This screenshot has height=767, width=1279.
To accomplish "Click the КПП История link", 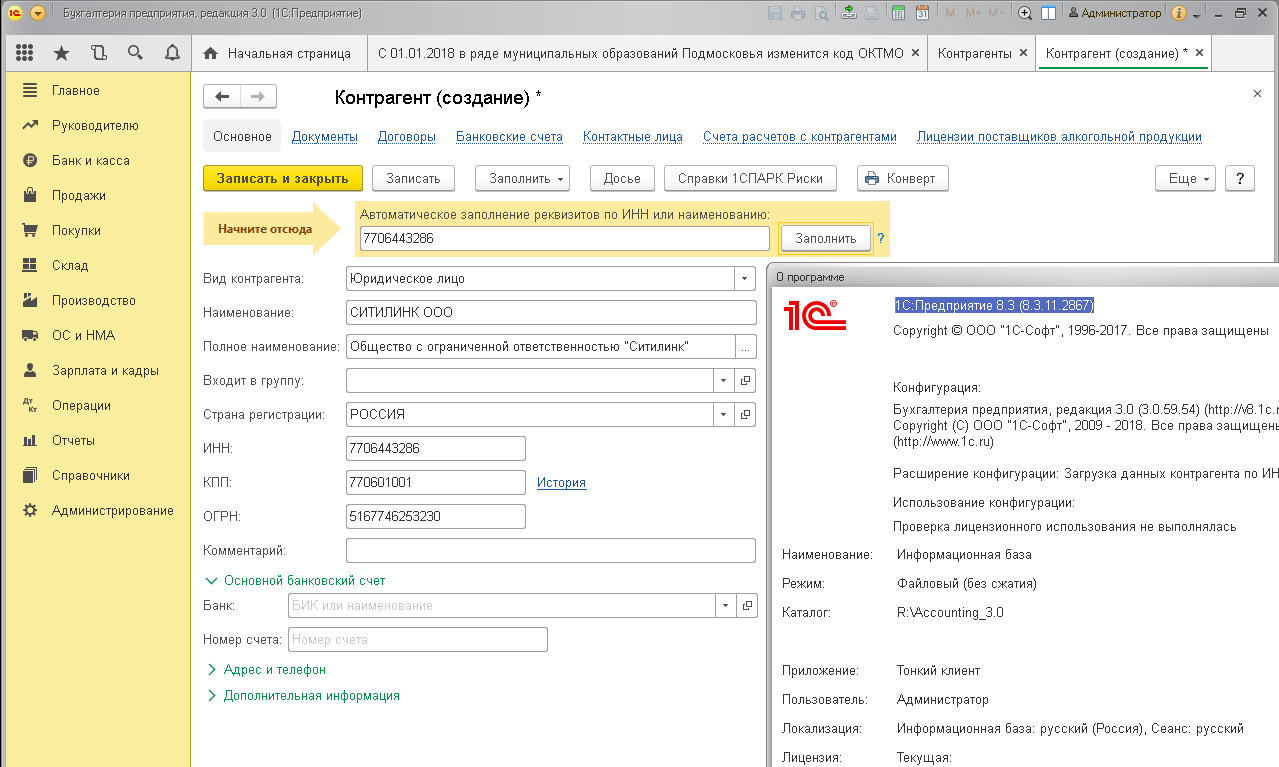I will pos(561,482).
